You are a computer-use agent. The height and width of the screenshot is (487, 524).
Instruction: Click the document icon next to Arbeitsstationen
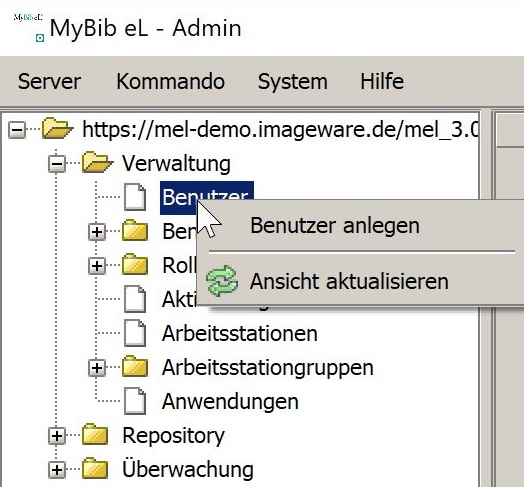(135, 333)
